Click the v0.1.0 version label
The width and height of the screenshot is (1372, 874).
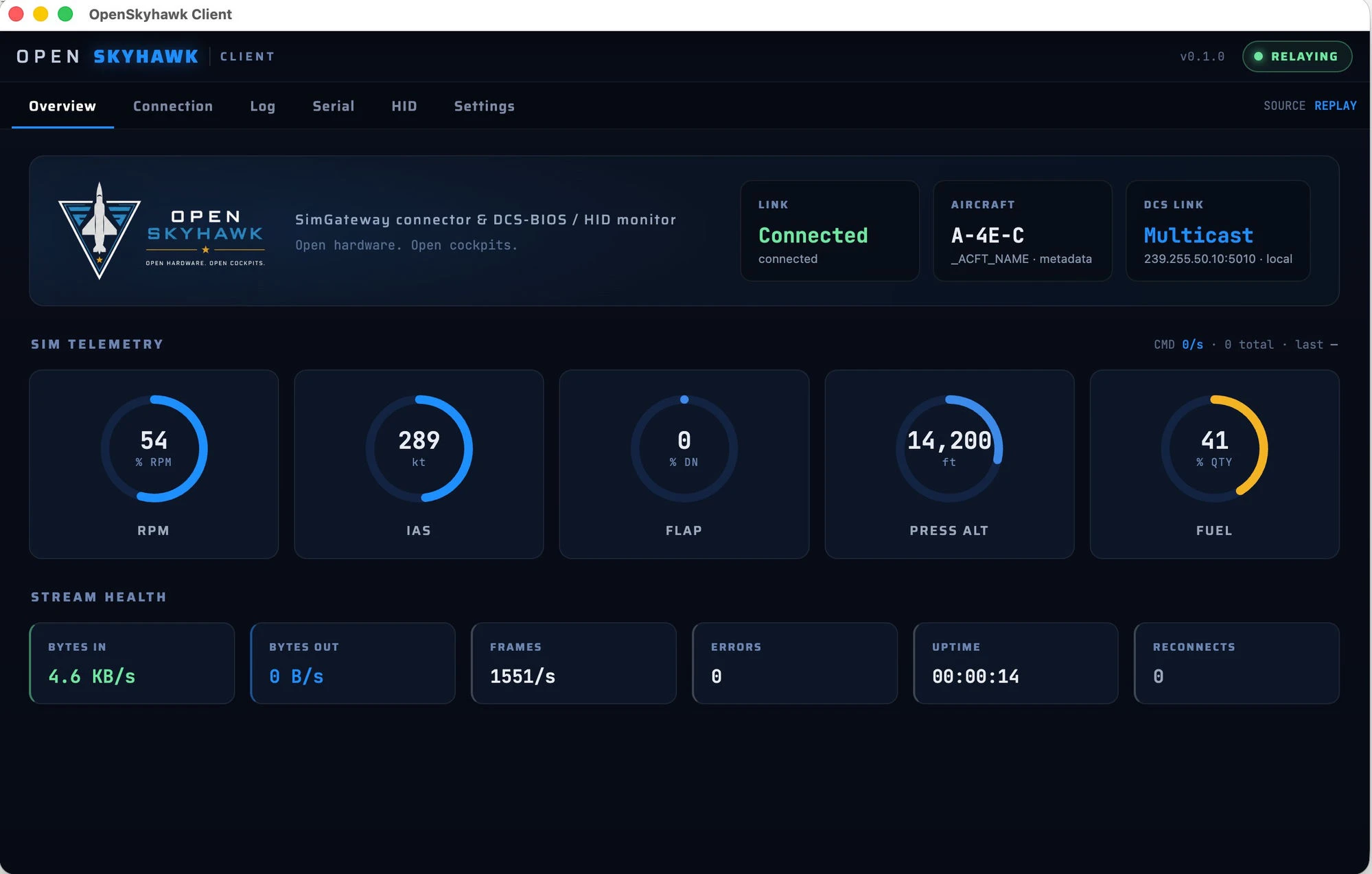[1202, 56]
